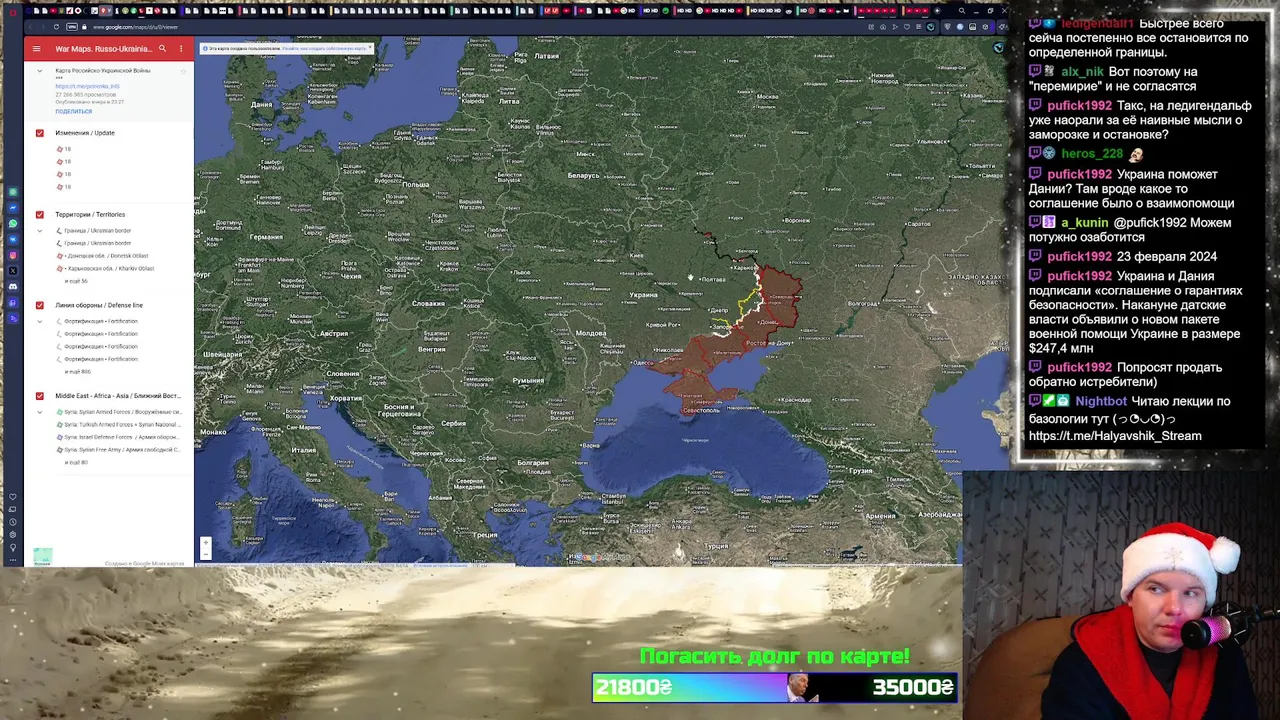The width and height of the screenshot is (1280, 720).
Task: Open WhatsApp in Opera sidebar
Action: (x=13, y=223)
